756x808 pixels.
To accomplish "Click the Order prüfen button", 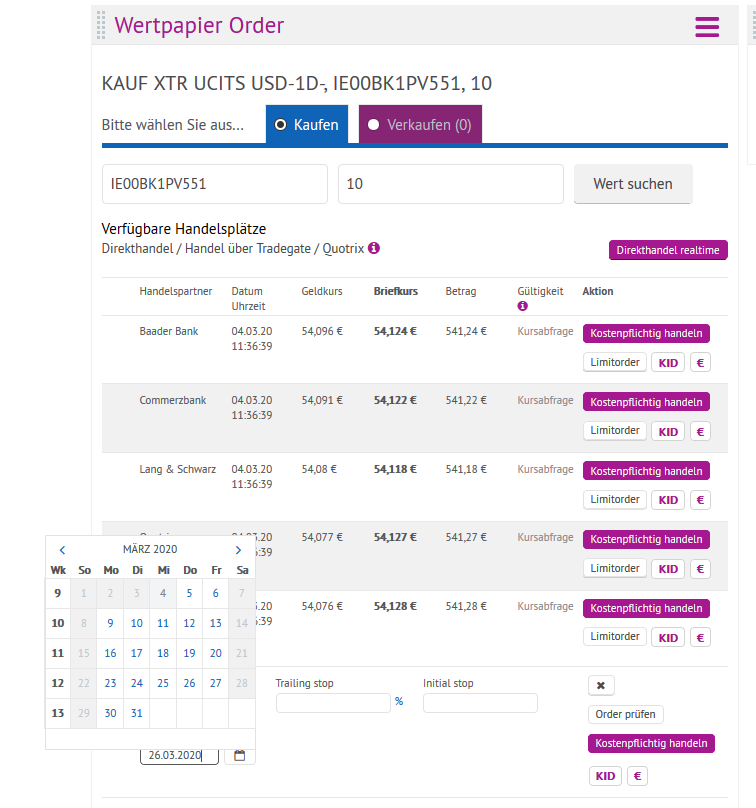I will (x=625, y=714).
